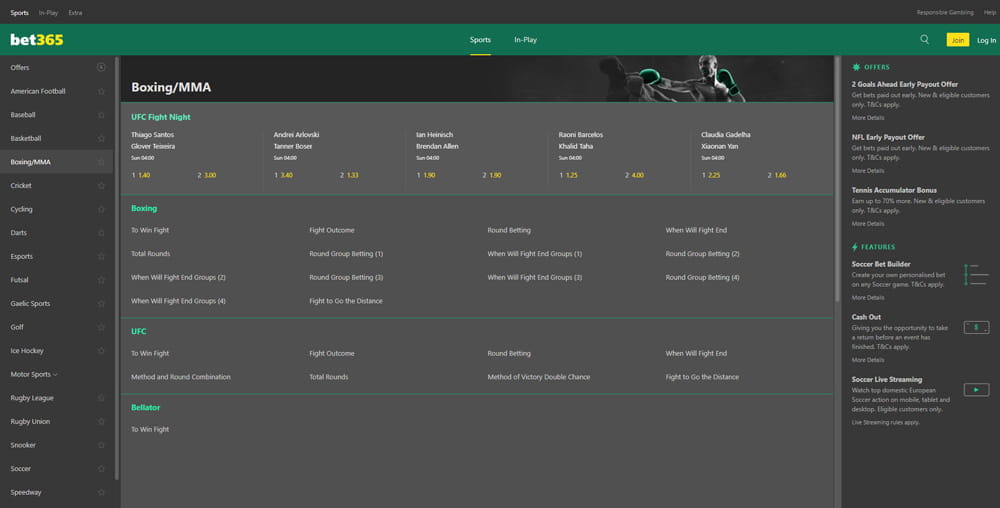Click the bet365 logo
This screenshot has width=1000, height=508.
pyautogui.click(x=37, y=40)
